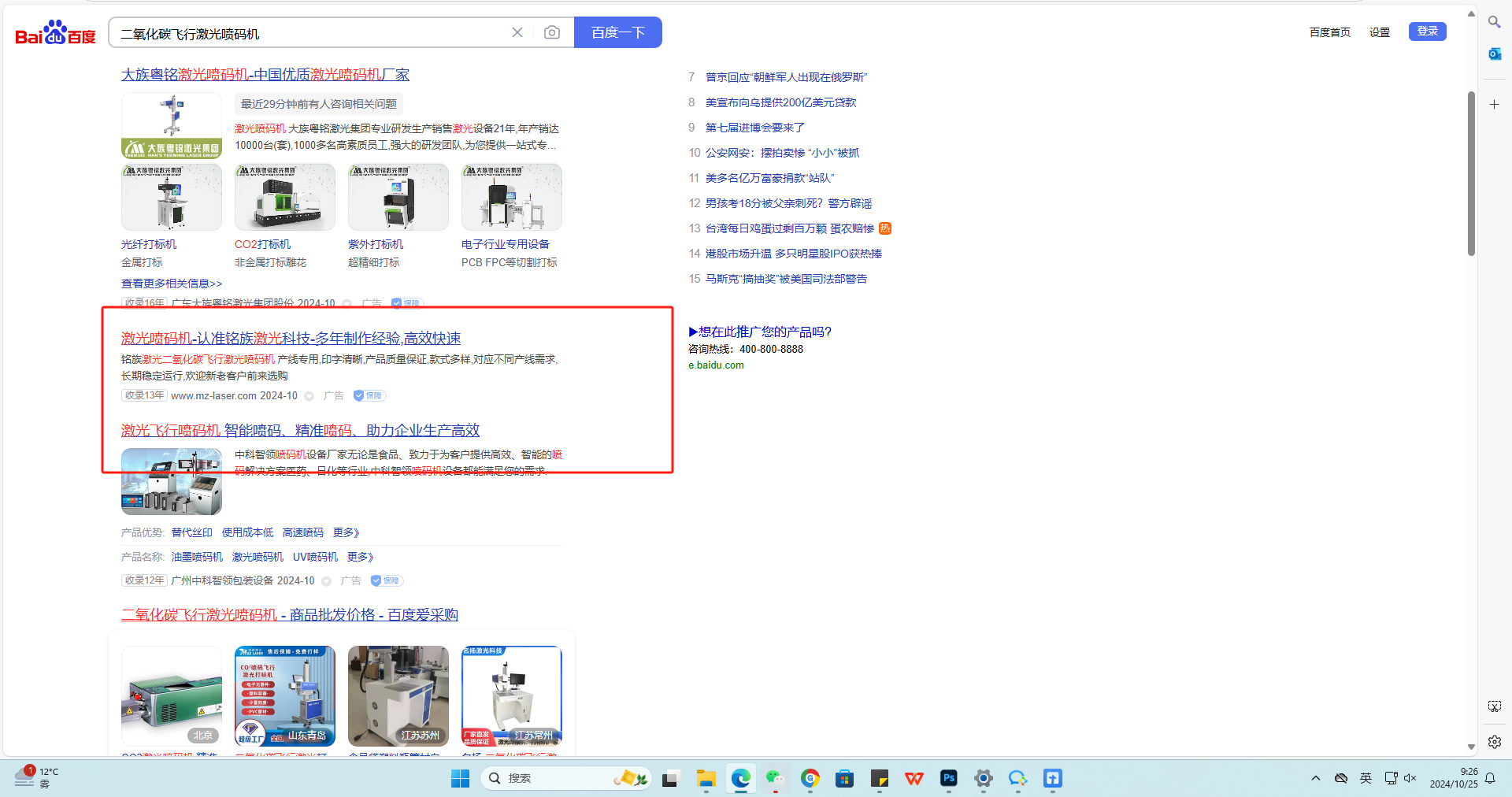The width and height of the screenshot is (1512, 797).
Task: Open Outlook in Edge sidebar
Action: coord(1494,54)
